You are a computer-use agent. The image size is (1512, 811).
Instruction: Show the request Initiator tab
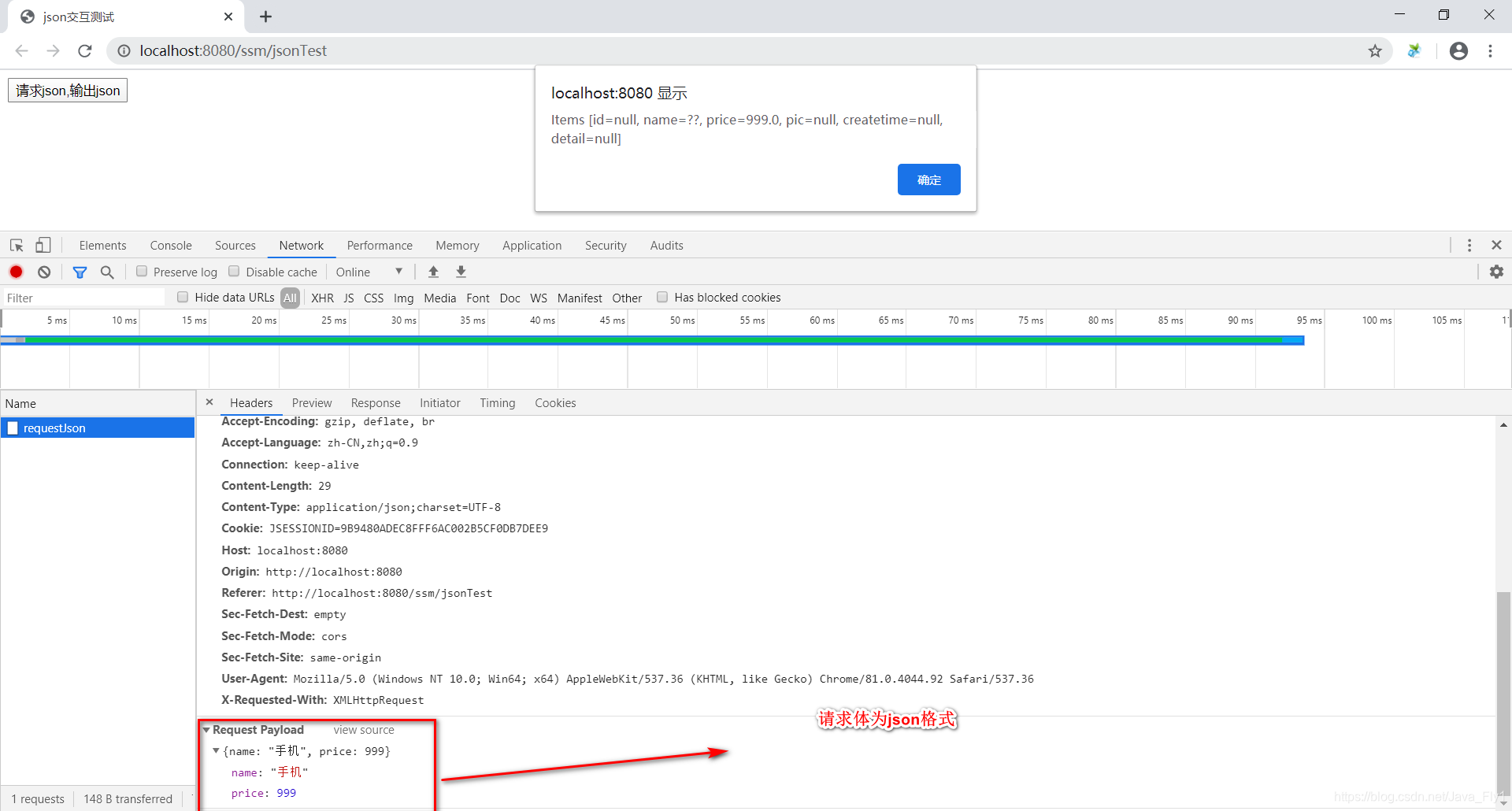coord(440,403)
